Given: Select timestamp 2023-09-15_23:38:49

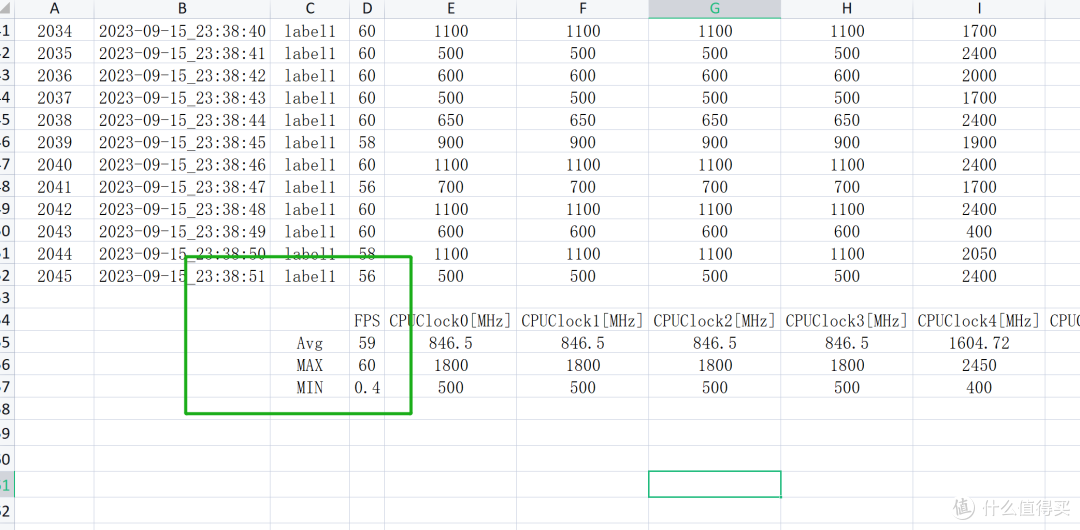Looking at the screenshot, I should tap(183, 232).
